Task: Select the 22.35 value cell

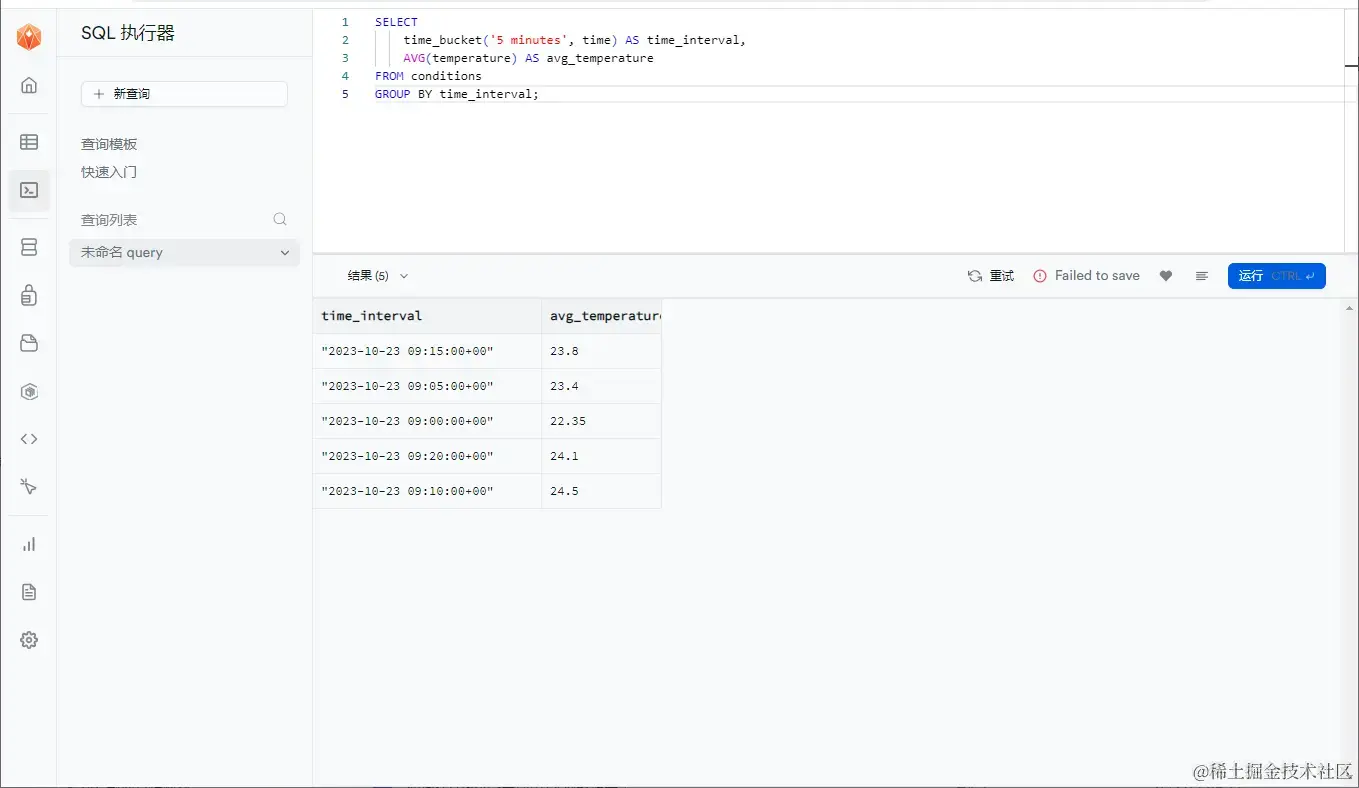Action: click(x=601, y=421)
